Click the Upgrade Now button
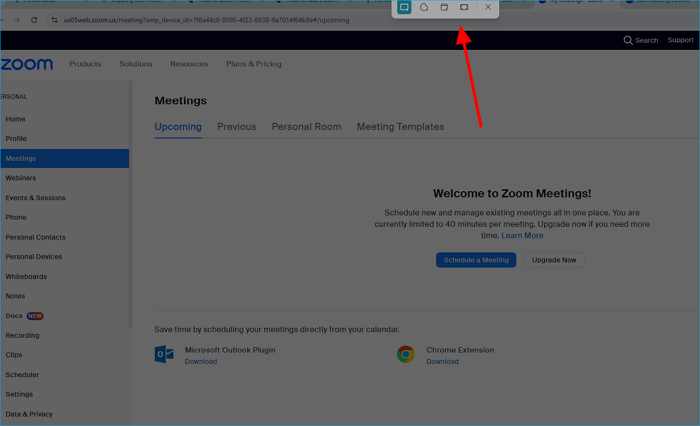The height and width of the screenshot is (426, 700). tap(554, 260)
